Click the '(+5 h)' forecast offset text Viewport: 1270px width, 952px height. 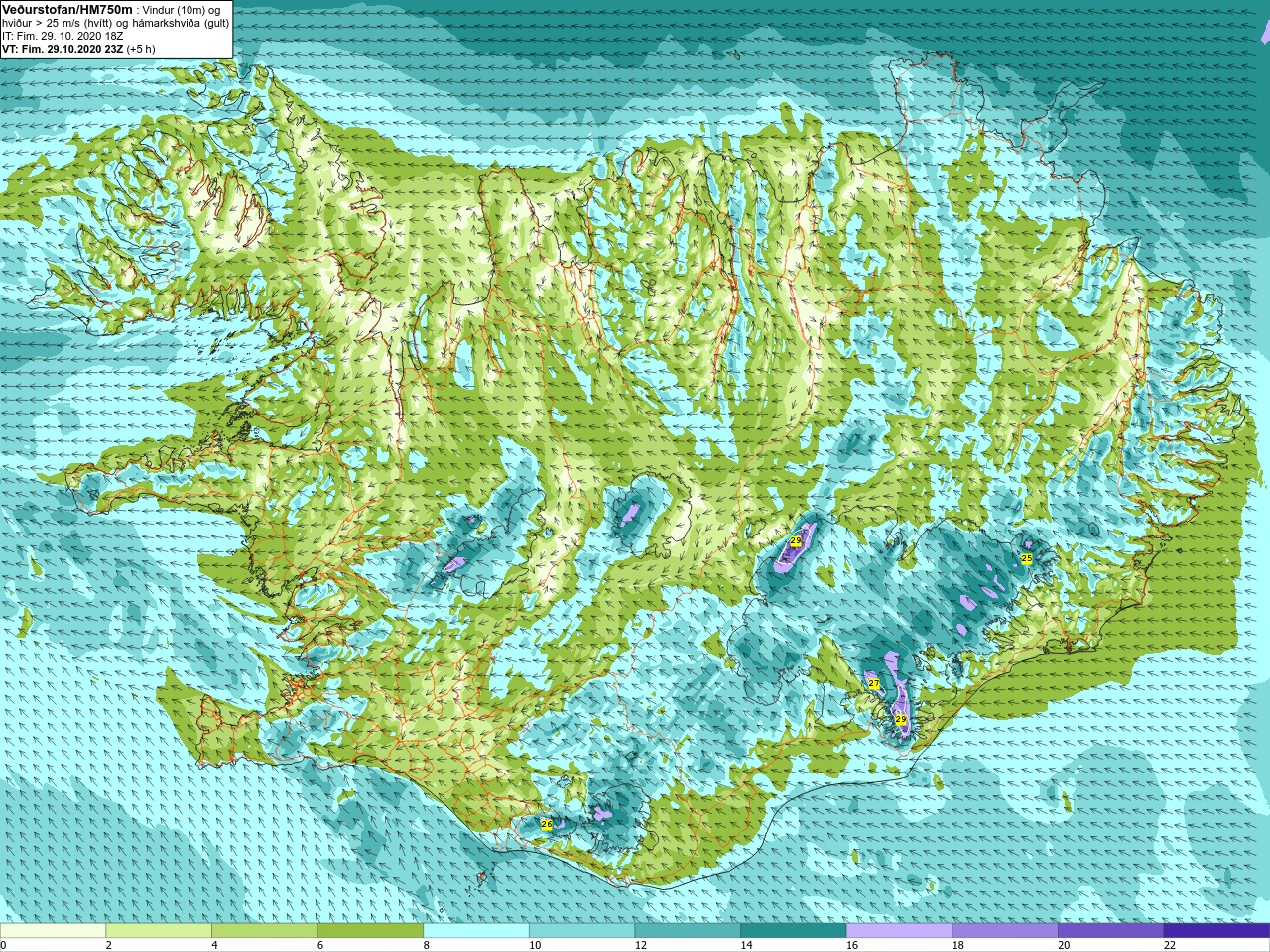coord(141,48)
